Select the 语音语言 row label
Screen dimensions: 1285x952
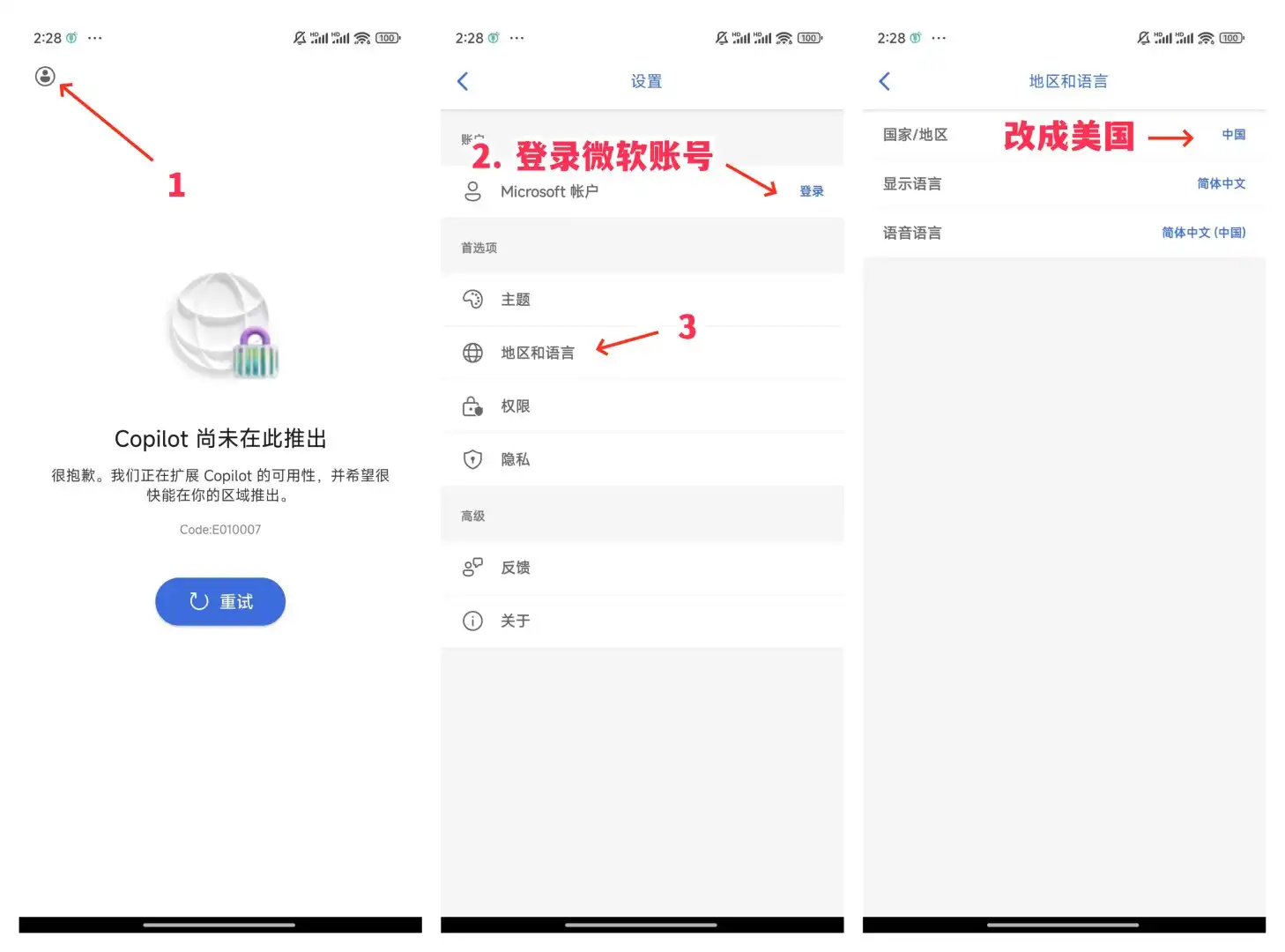pos(912,233)
